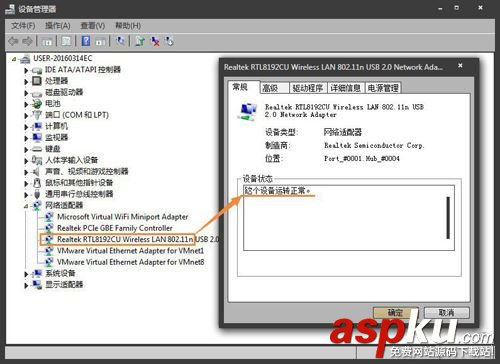Open the 操作(A) menu

click(x=58, y=26)
